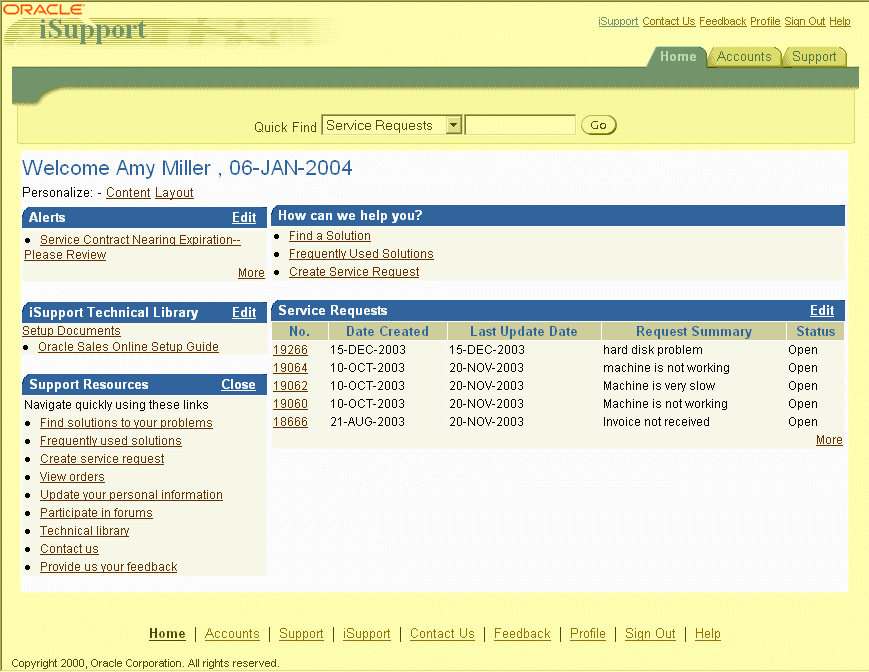This screenshot has width=869, height=672.
Task: Open service request 19266
Action: tap(290, 350)
